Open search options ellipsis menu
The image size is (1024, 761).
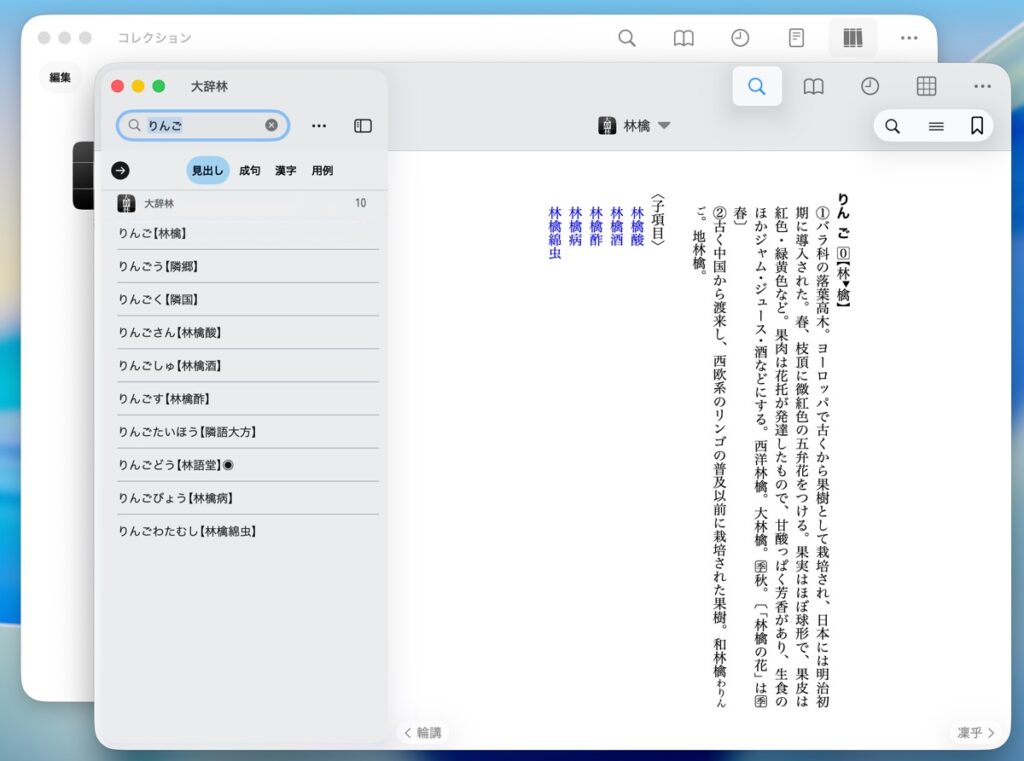click(x=319, y=126)
